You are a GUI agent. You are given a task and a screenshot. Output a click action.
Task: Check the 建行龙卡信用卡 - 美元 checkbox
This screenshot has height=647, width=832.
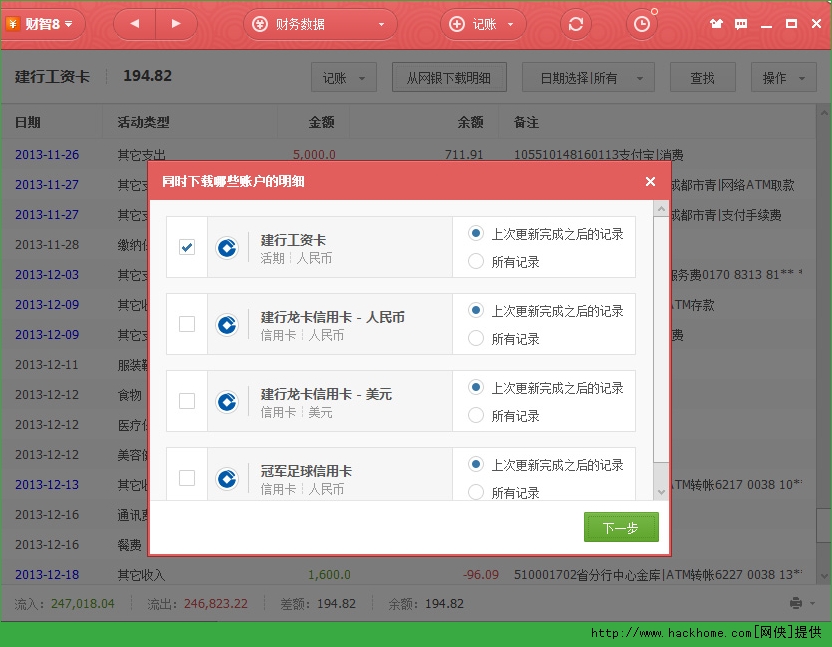187,401
